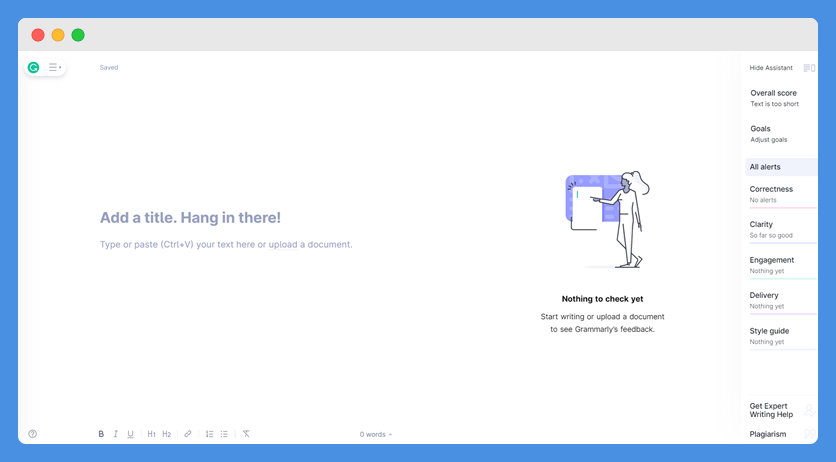Select the Style guide category

[x=782, y=336]
